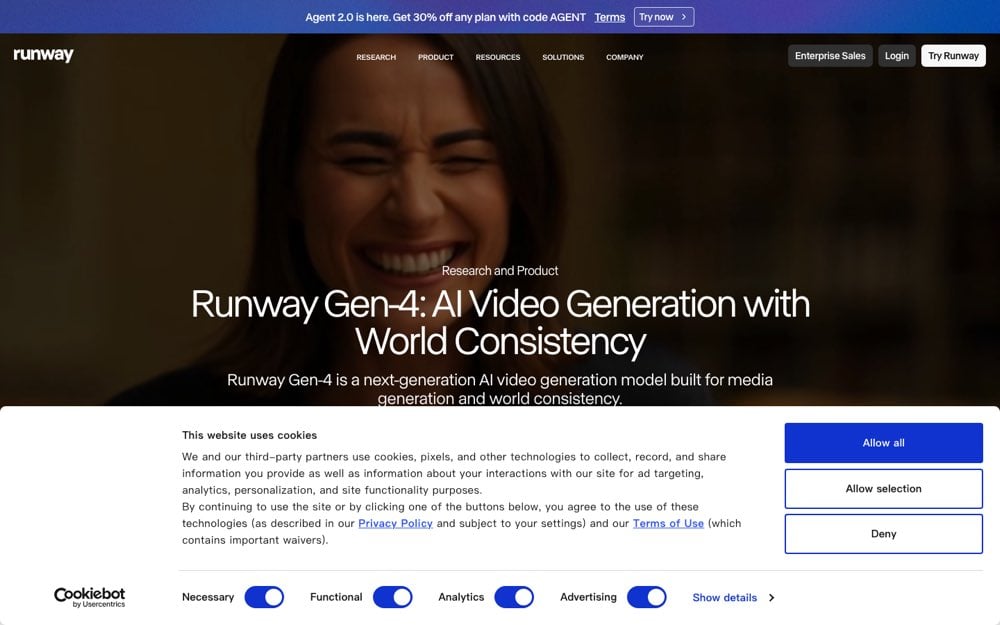Screen dimensions: 1000x625
Task: Disable the Functional cookies switch
Action: coord(392,598)
